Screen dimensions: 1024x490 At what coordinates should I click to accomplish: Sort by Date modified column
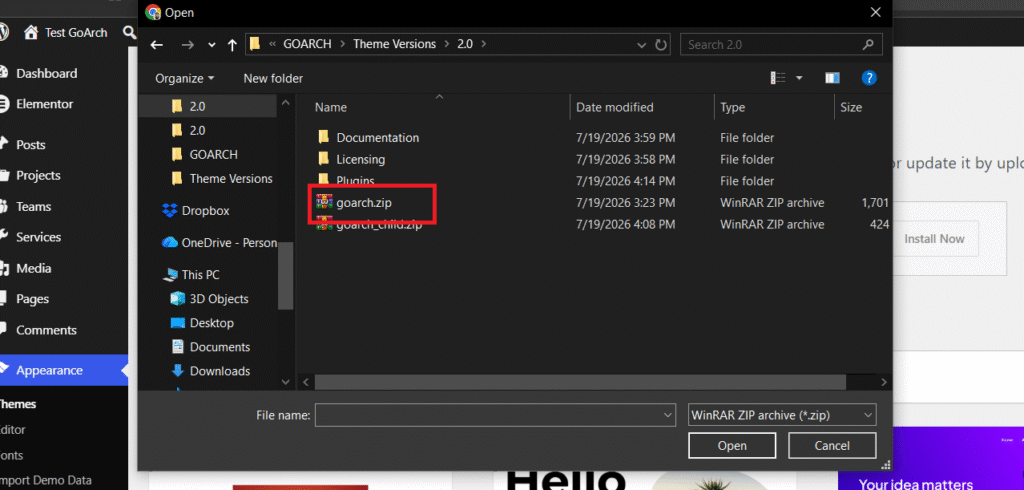point(615,107)
